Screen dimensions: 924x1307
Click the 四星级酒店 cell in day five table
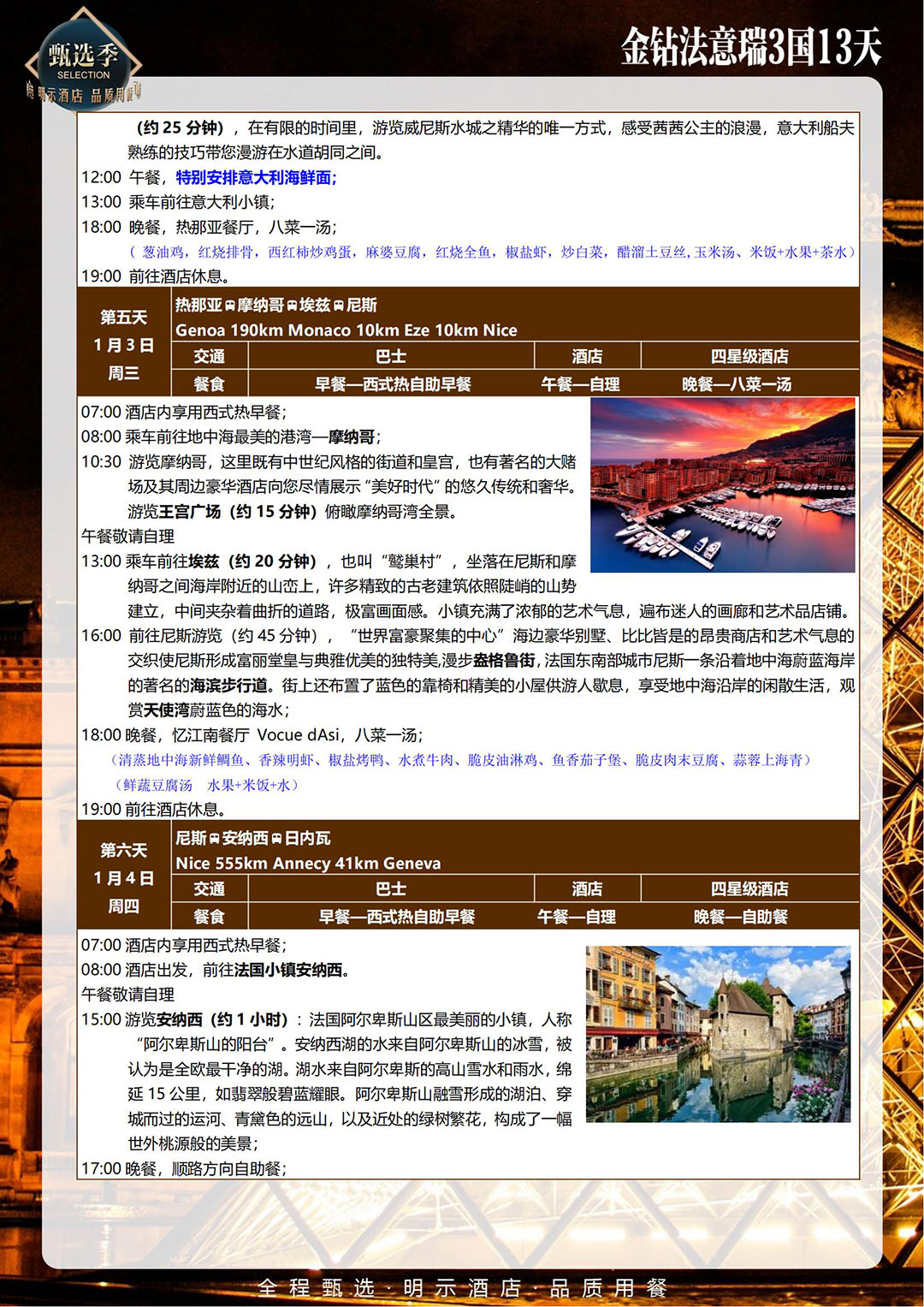click(749, 356)
